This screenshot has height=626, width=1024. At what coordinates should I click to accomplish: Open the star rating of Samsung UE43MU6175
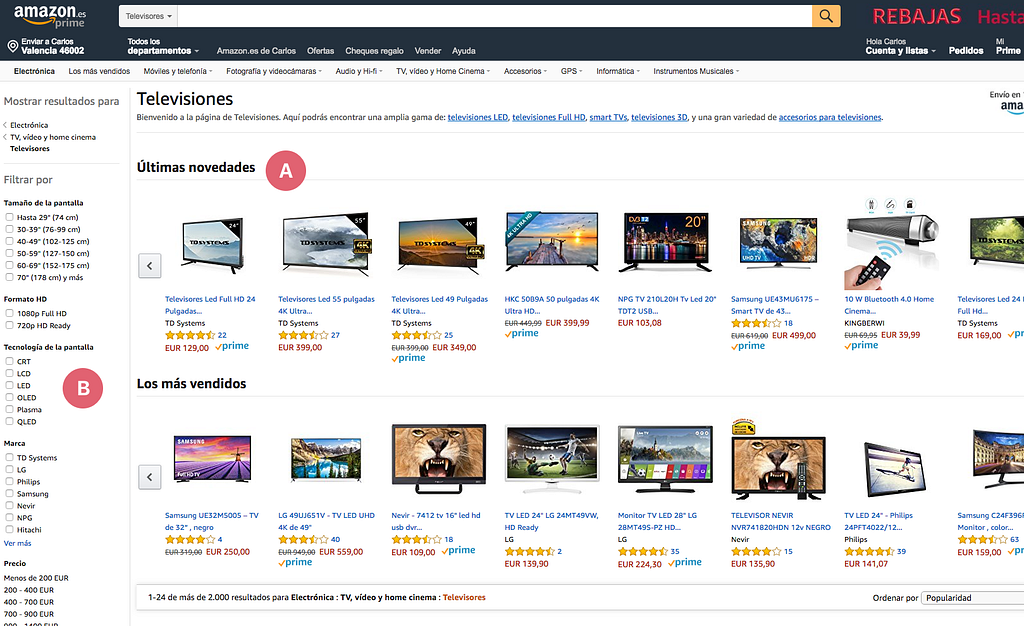coord(756,323)
